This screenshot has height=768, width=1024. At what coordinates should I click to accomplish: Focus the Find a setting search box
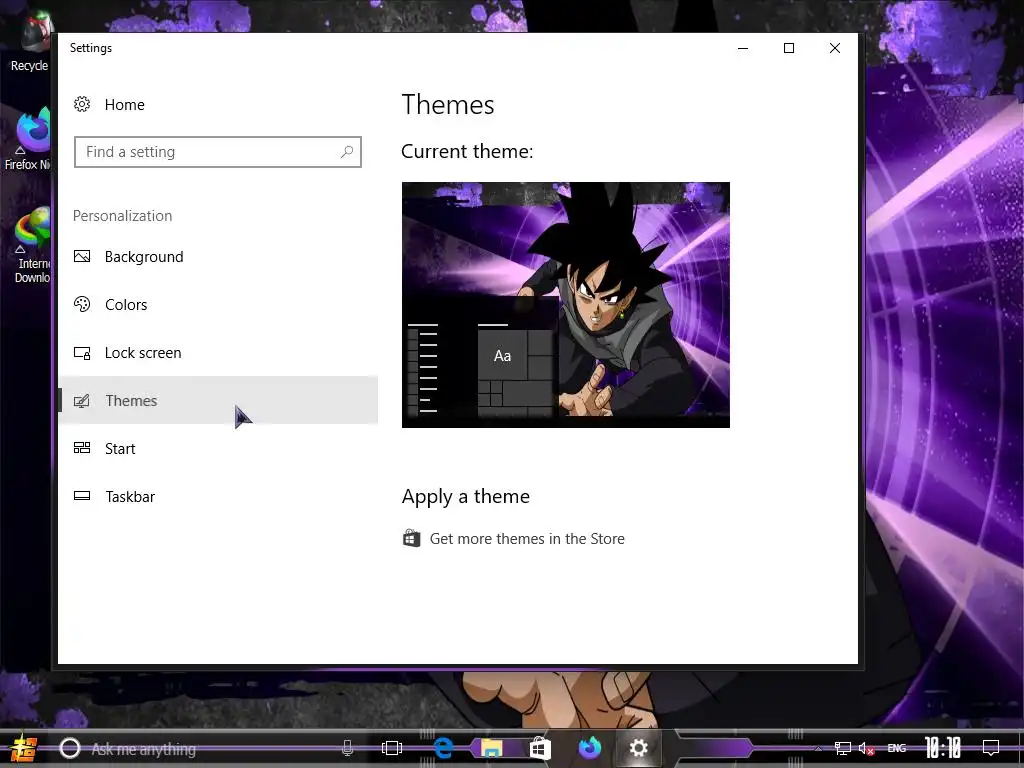coord(217,152)
